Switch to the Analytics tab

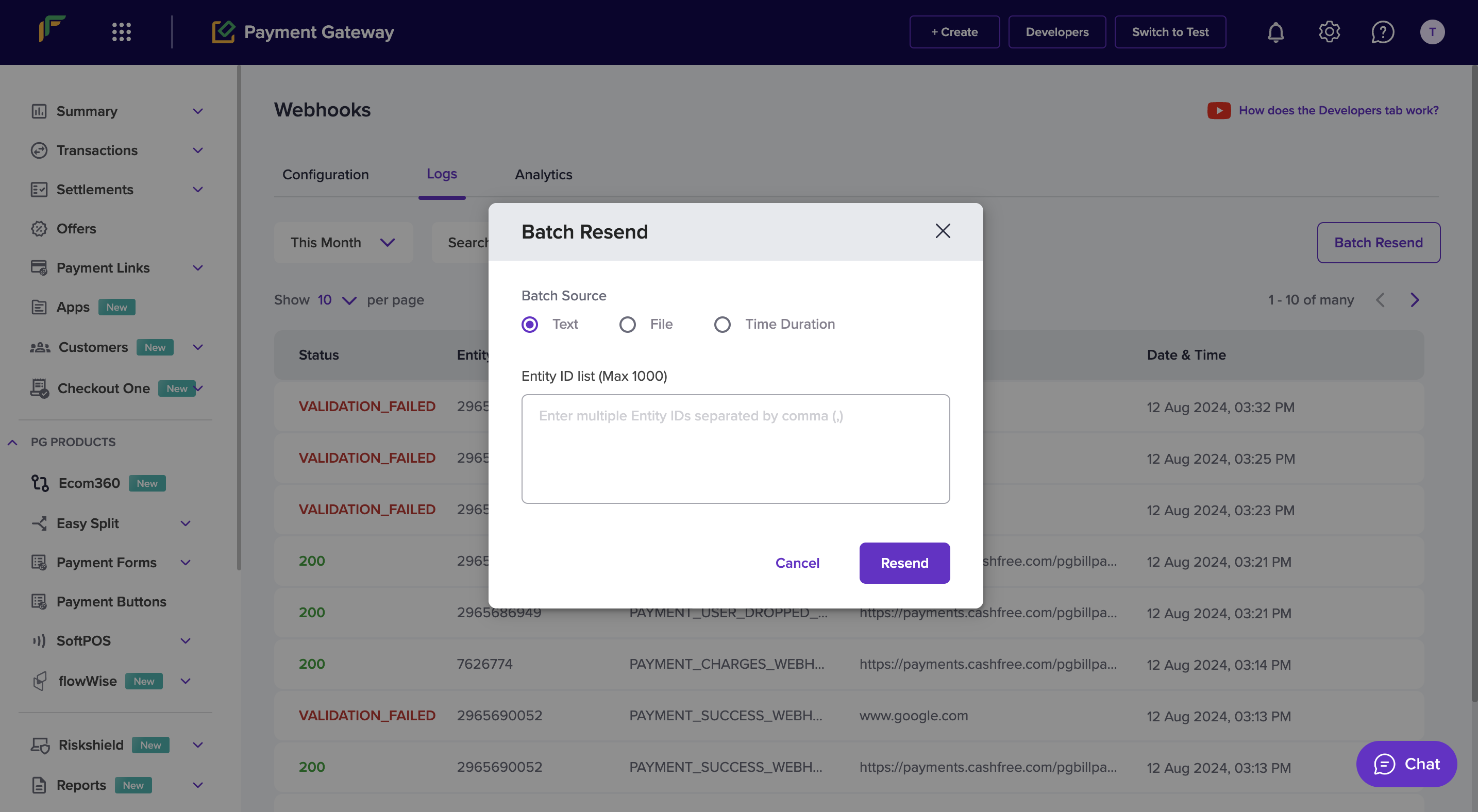543,174
